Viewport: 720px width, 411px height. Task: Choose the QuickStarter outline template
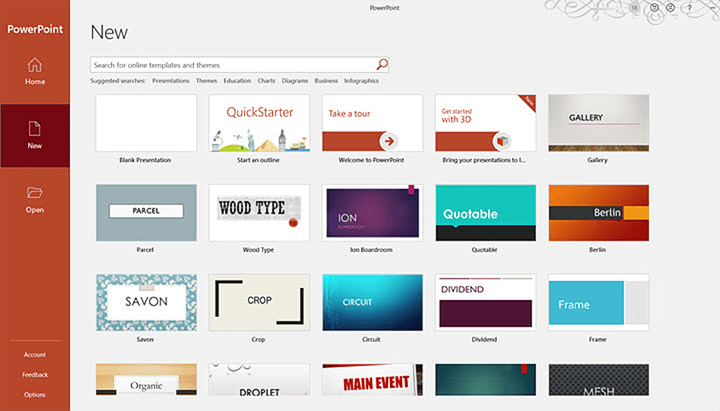point(259,123)
